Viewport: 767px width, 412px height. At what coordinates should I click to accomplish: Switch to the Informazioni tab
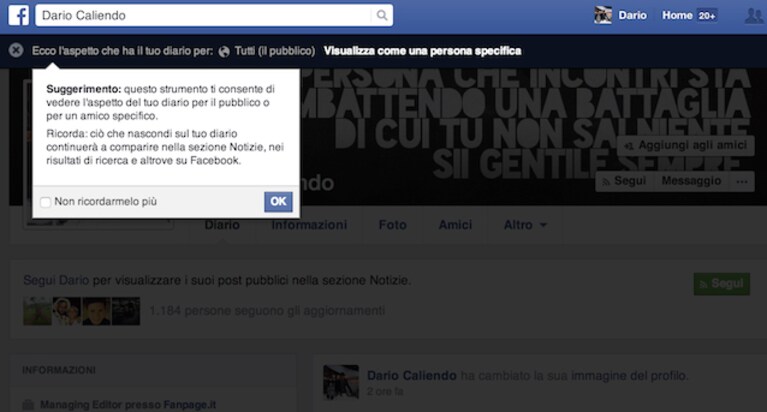[x=309, y=225]
